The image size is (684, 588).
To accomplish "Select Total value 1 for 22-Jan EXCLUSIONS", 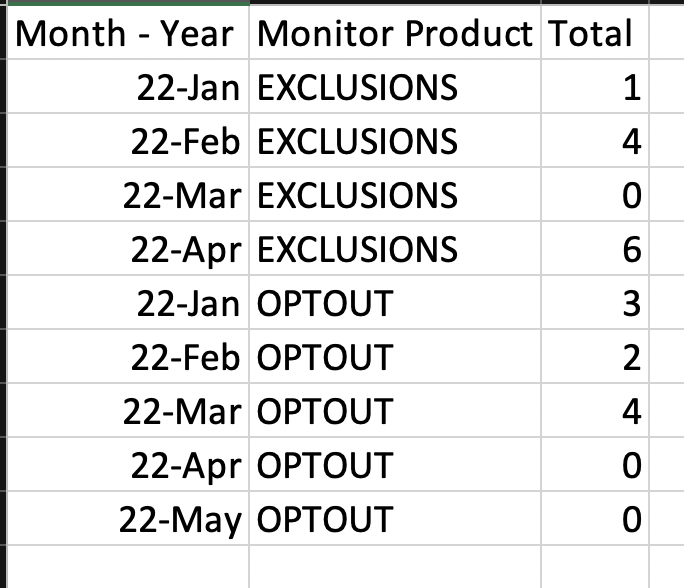I will pos(595,86).
